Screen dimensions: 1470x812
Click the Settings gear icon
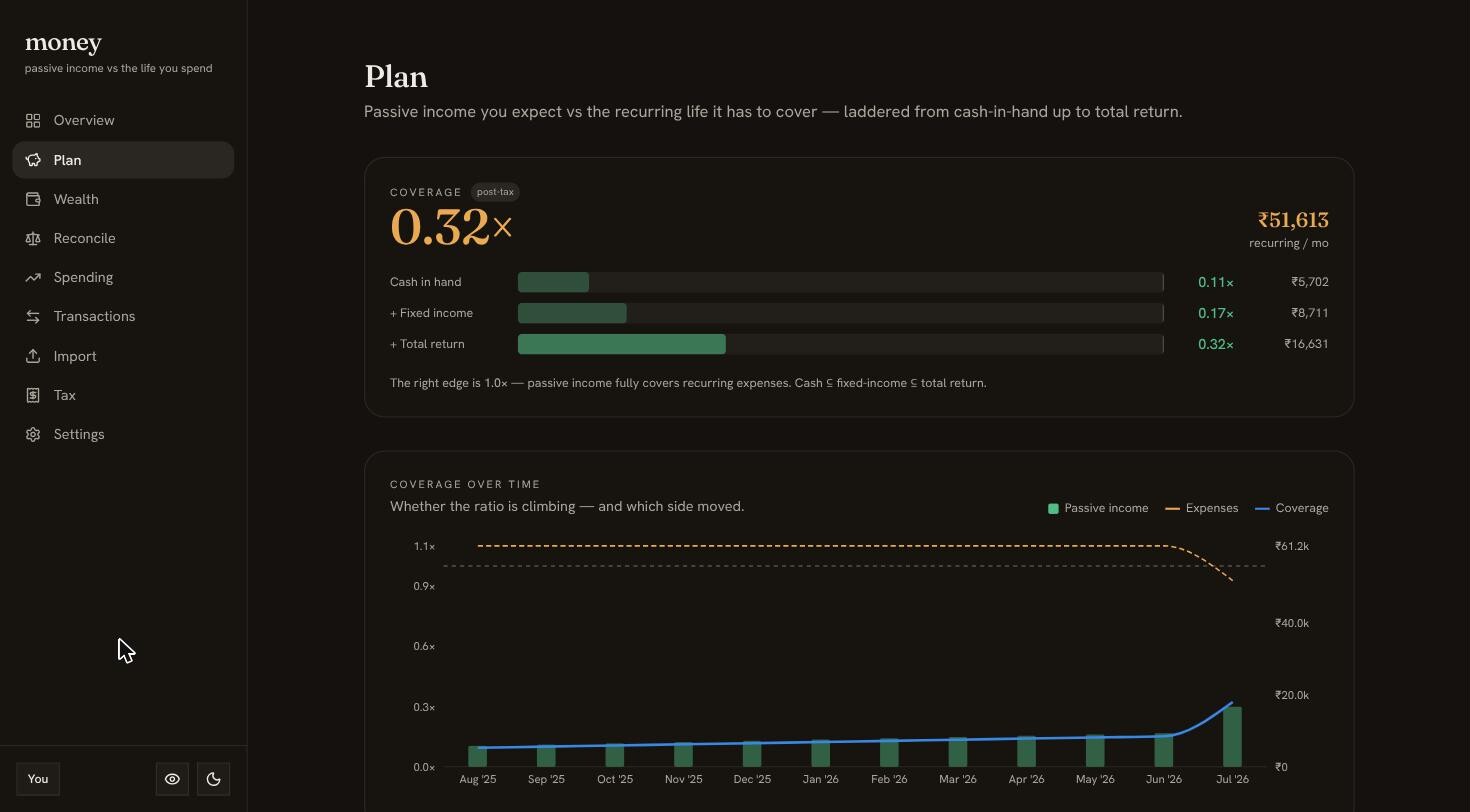[33, 434]
